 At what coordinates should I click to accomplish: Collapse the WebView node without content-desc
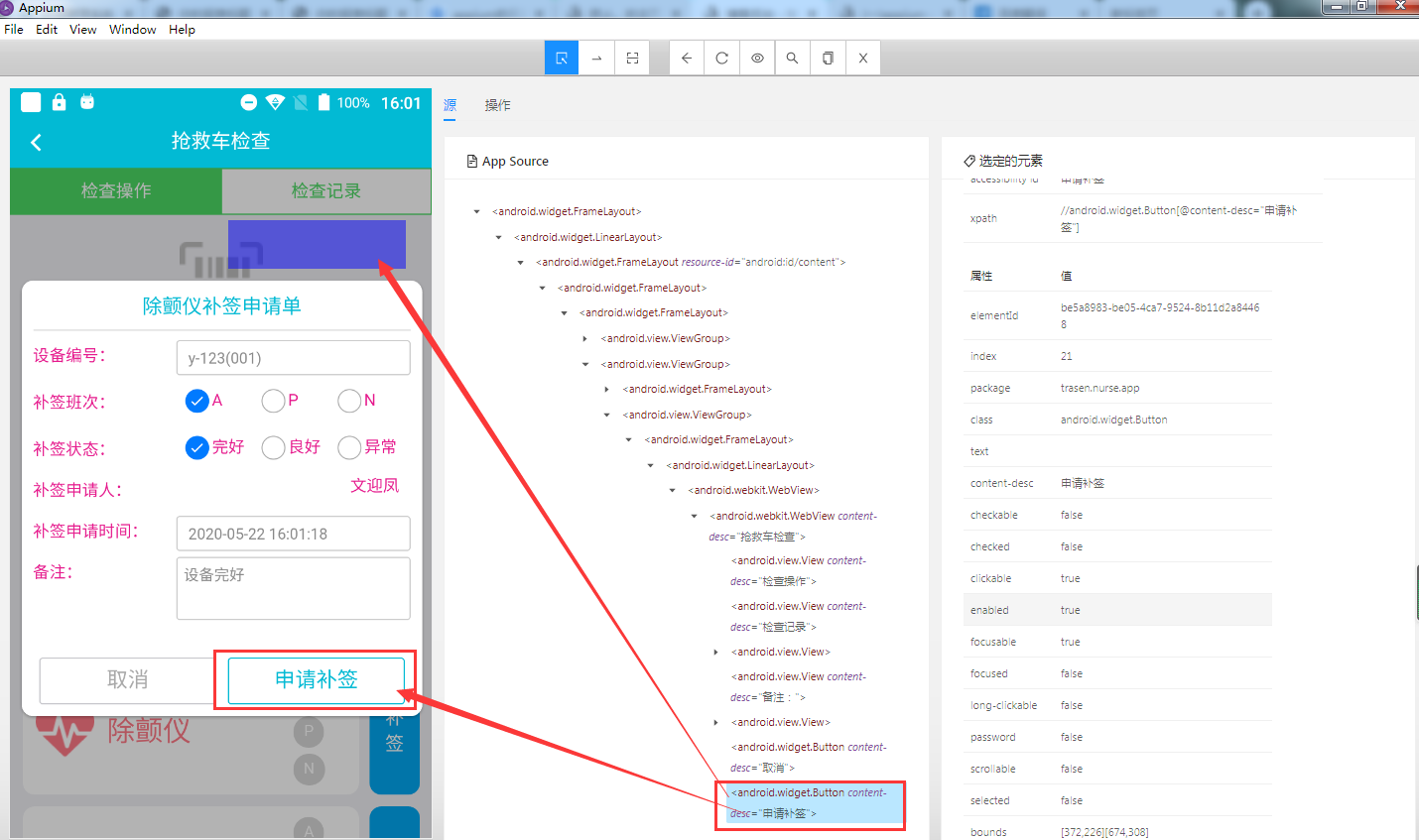click(x=673, y=490)
